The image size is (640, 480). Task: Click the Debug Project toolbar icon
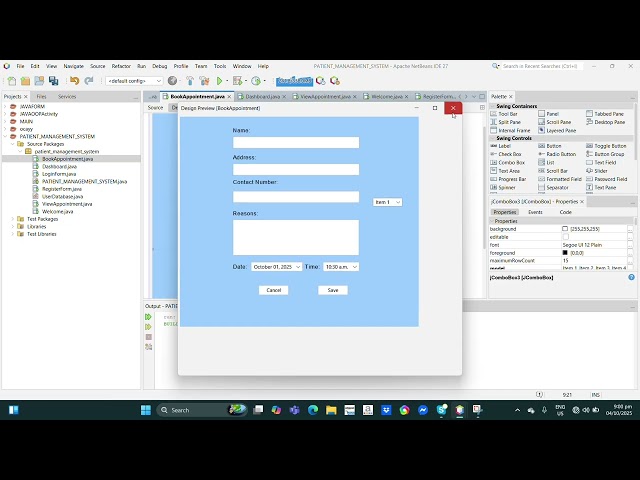pos(237,81)
